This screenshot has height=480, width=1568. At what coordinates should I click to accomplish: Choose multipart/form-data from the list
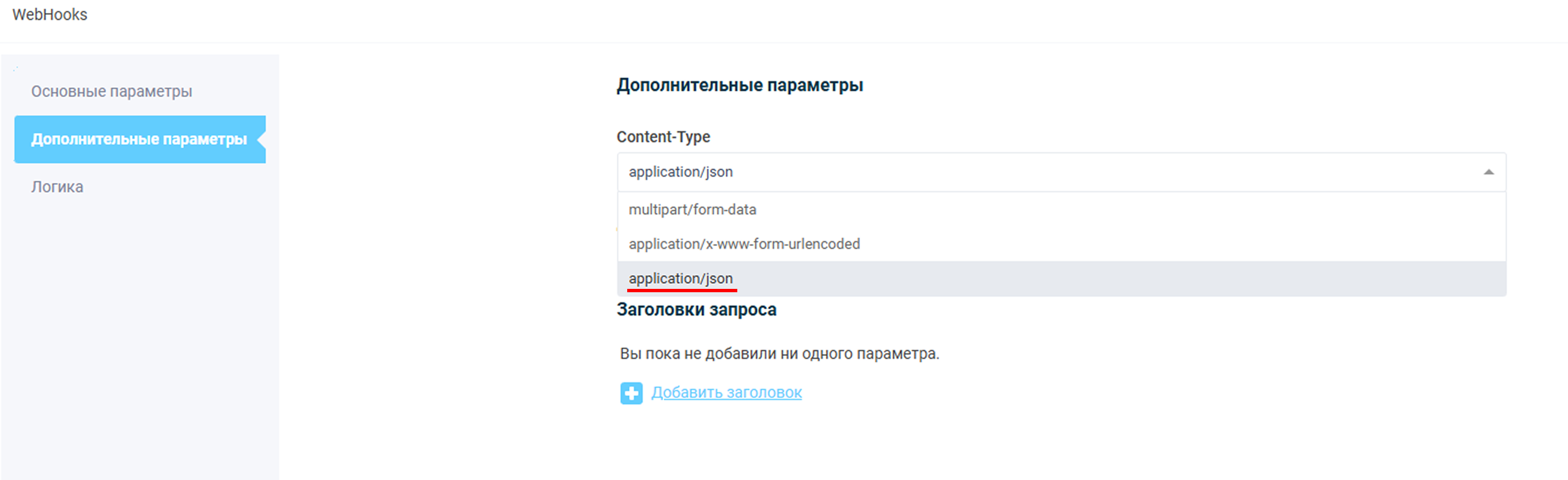[x=692, y=210]
